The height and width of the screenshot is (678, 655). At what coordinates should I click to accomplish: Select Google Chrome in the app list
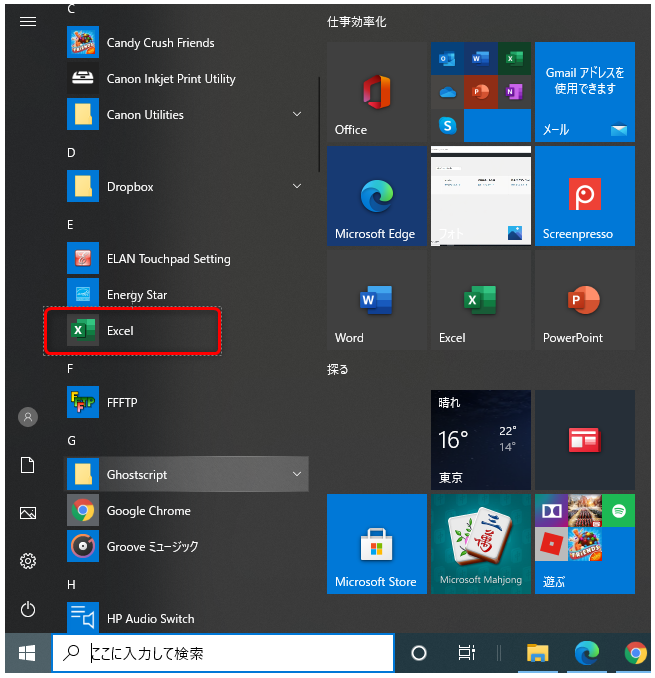[148, 511]
